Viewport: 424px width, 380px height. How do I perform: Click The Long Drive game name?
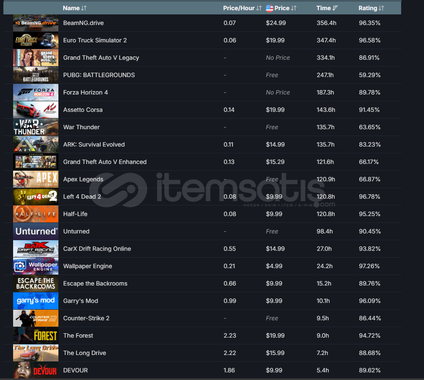pyautogui.click(x=84, y=353)
